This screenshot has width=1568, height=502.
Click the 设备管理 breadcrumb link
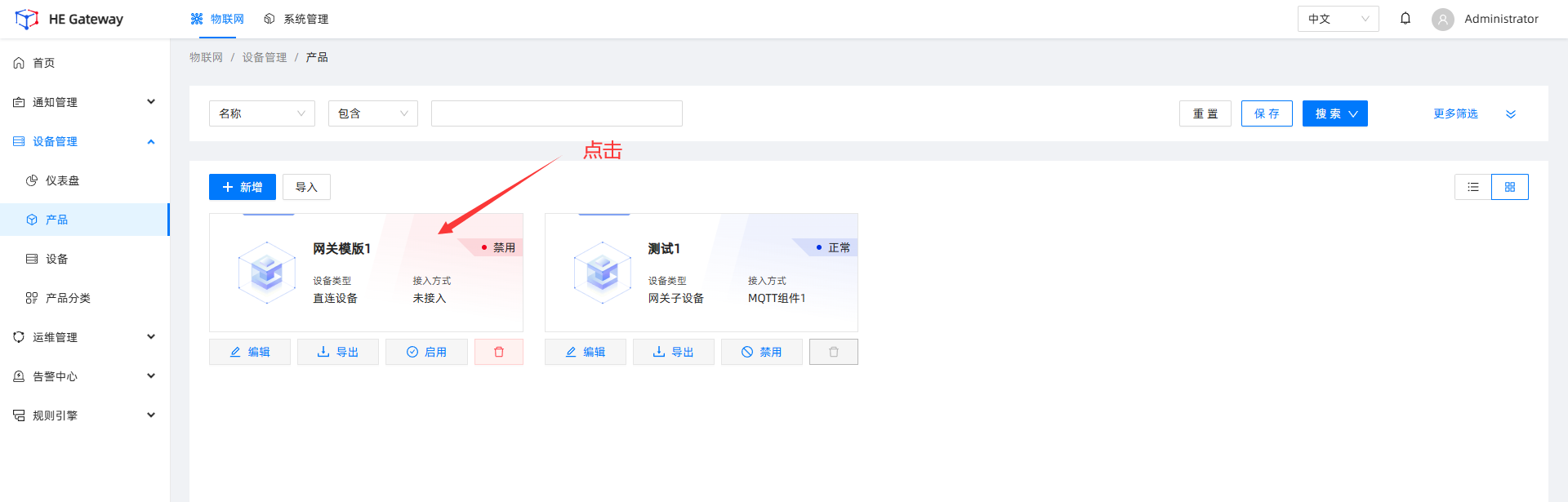coord(265,57)
